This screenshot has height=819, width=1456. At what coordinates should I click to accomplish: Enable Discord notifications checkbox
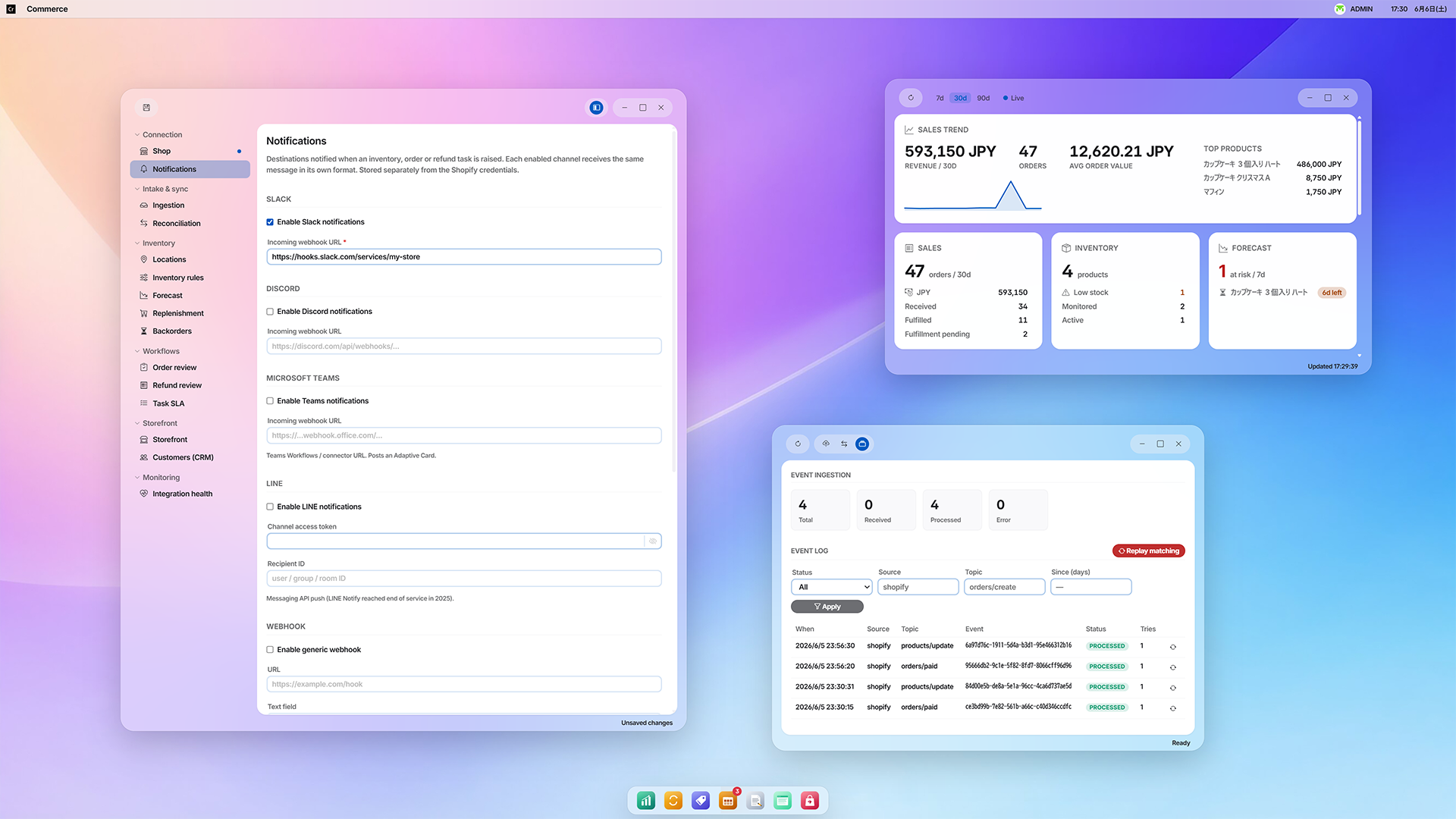tap(270, 312)
